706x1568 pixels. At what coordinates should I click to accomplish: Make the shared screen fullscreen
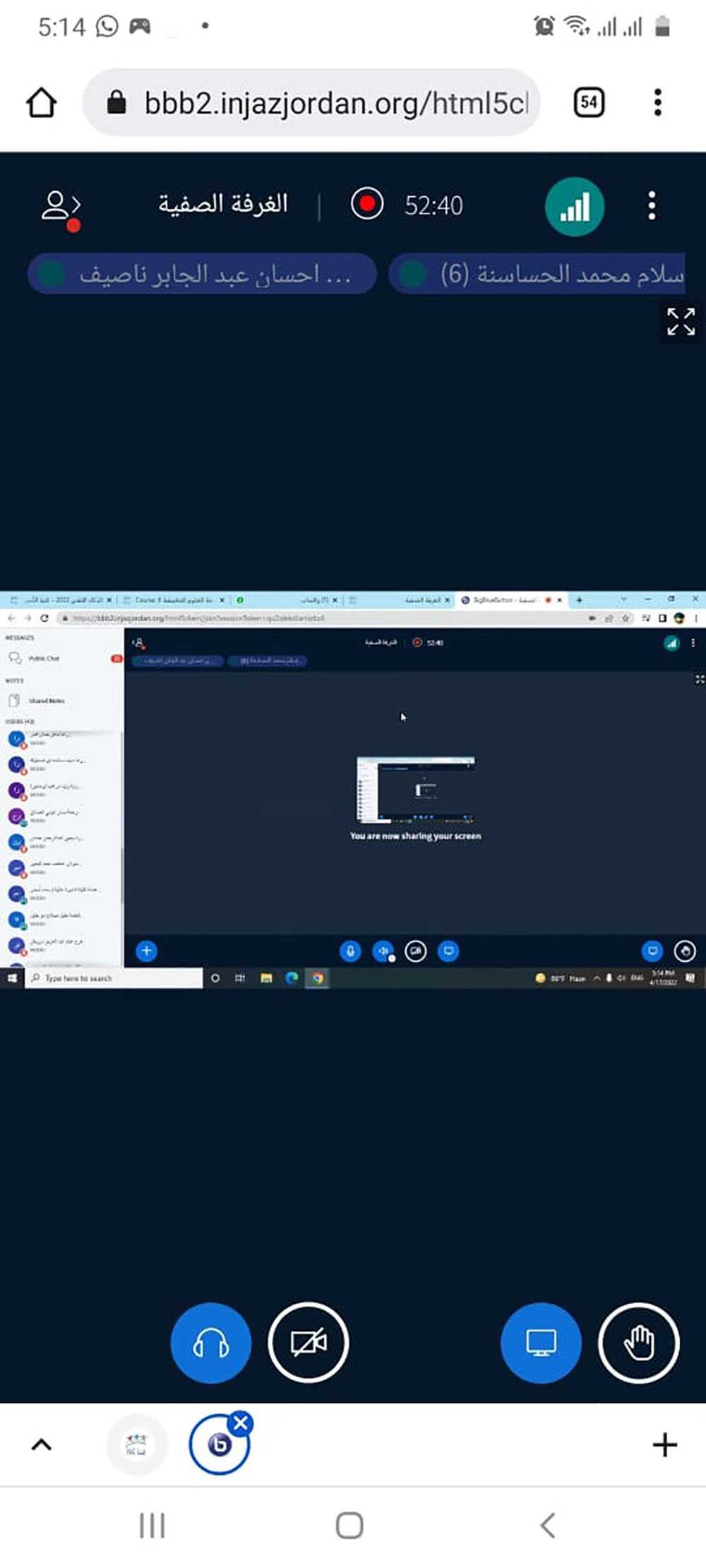[x=681, y=322]
